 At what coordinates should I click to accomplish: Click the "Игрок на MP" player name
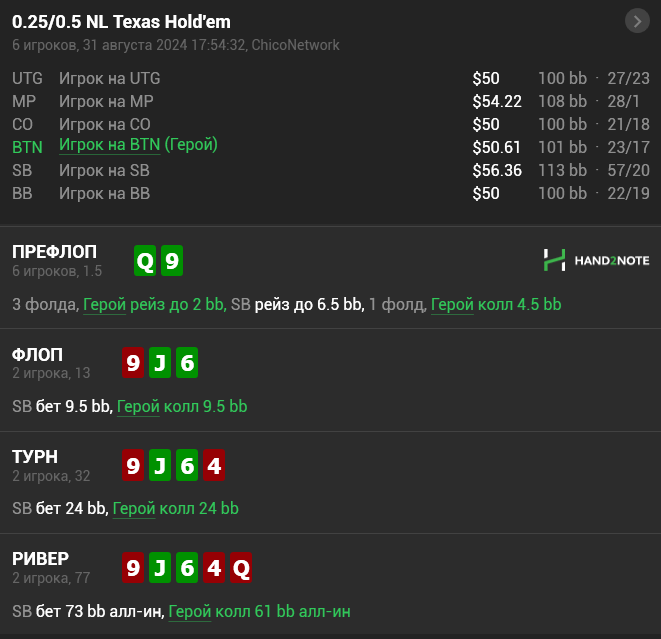click(x=106, y=101)
